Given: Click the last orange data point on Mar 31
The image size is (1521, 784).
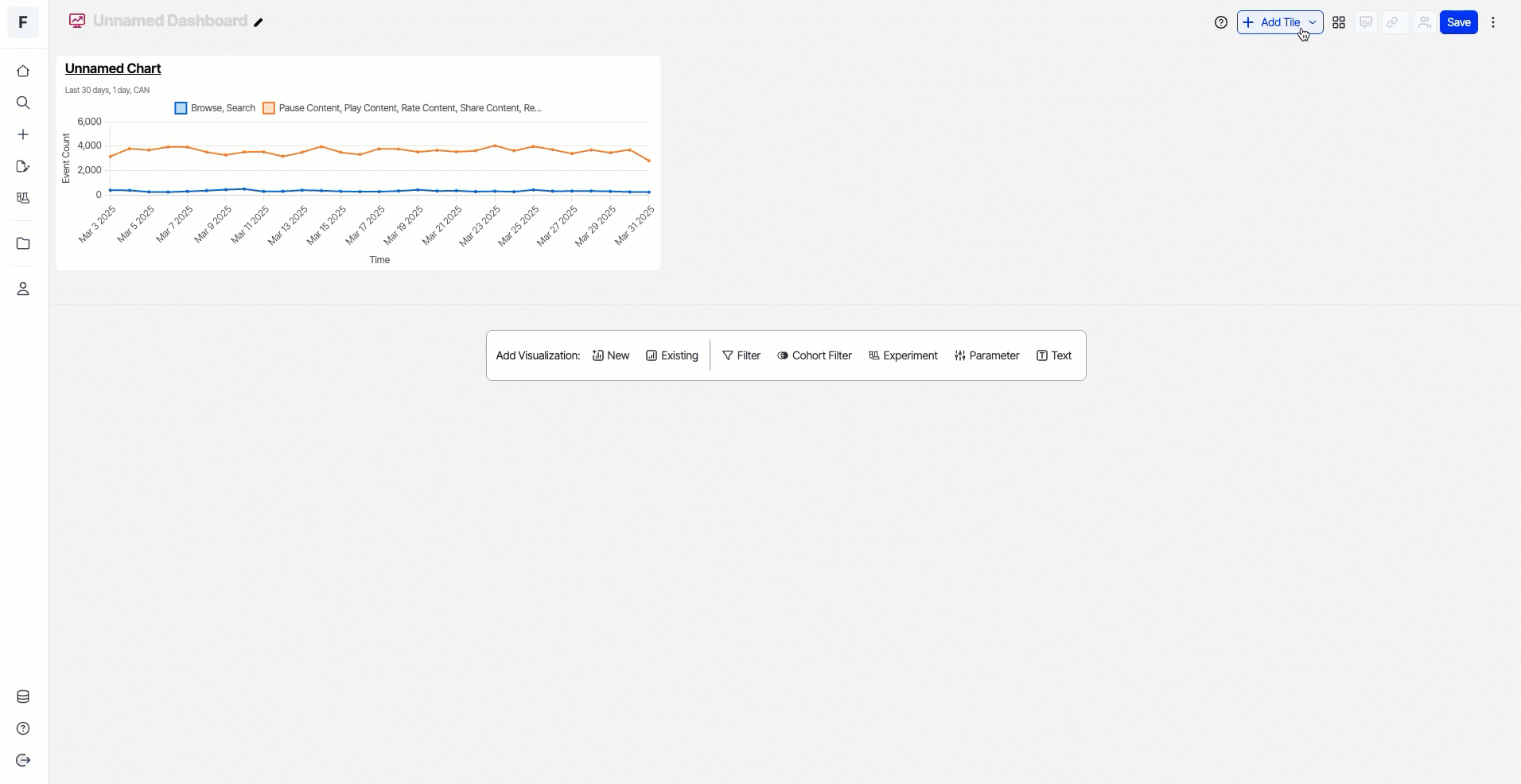Looking at the screenshot, I should [x=649, y=161].
